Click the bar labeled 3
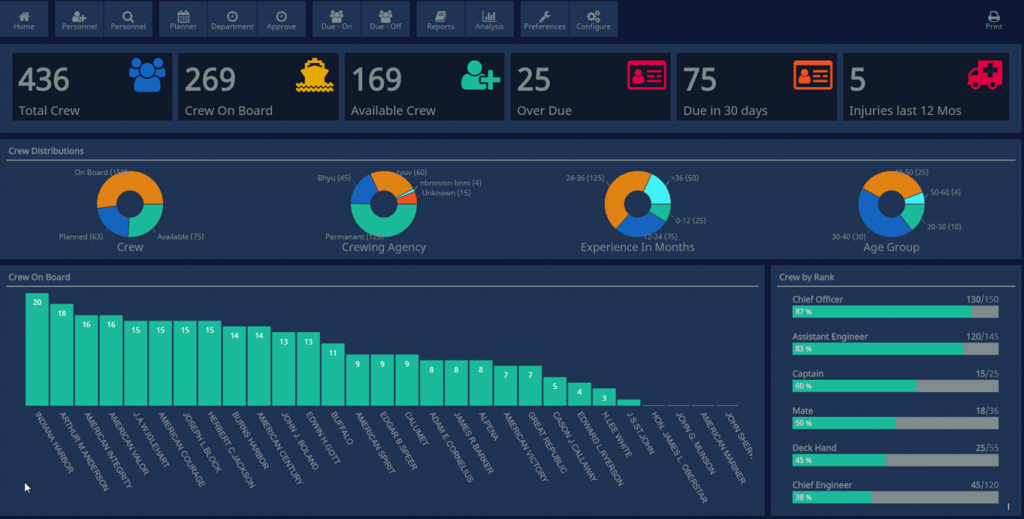Screen dimensions: 1024x519 click(x=604, y=397)
